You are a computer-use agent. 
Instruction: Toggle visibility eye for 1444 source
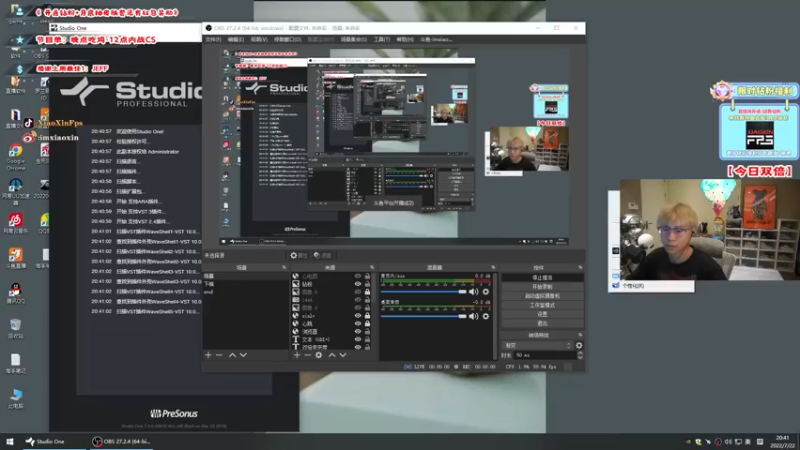(358, 300)
